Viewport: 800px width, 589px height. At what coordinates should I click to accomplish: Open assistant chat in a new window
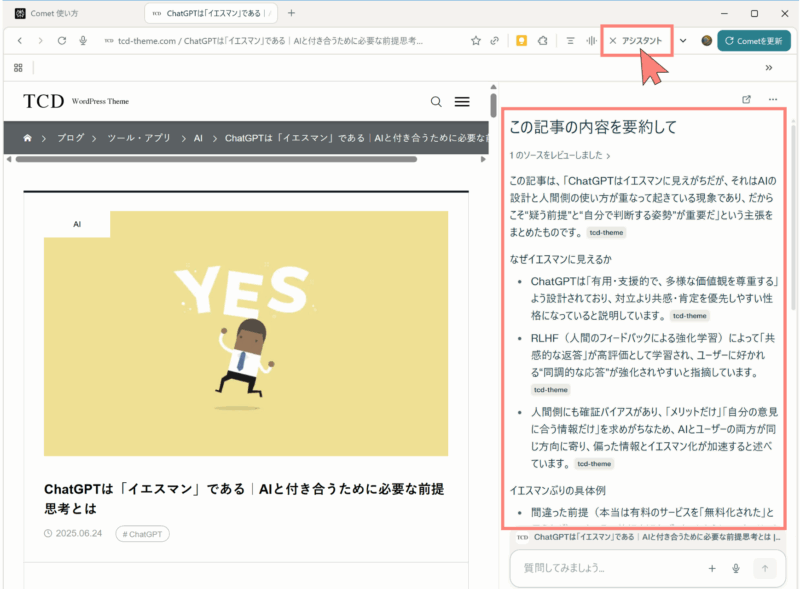(746, 99)
